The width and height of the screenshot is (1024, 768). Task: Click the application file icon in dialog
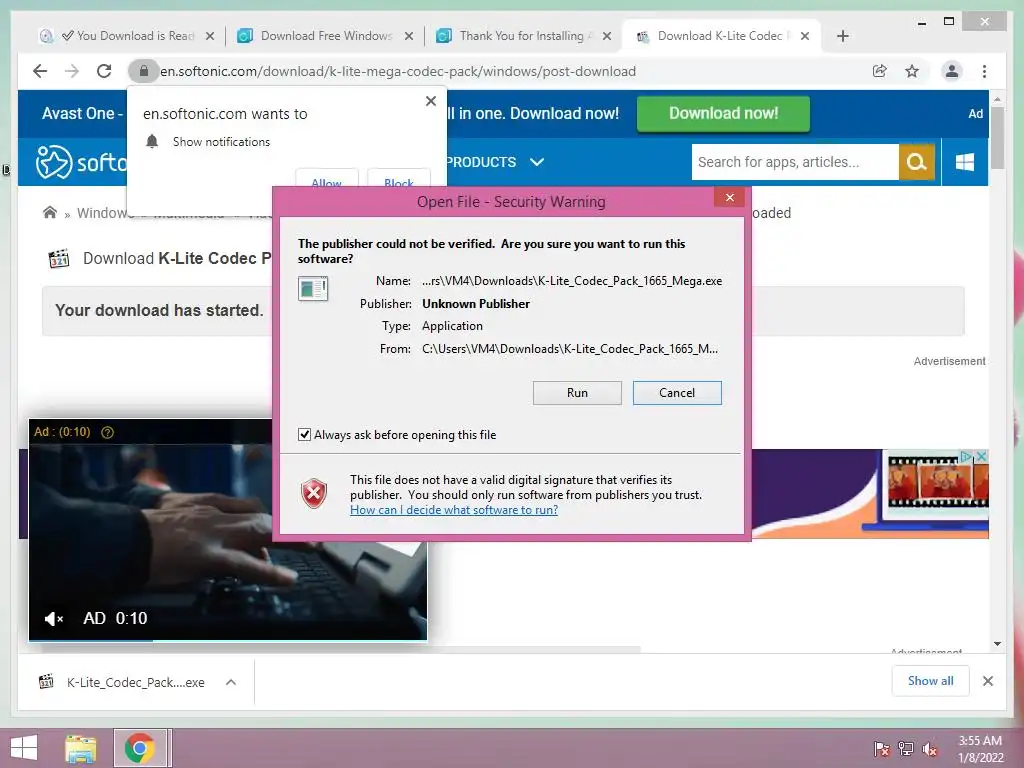pos(313,289)
